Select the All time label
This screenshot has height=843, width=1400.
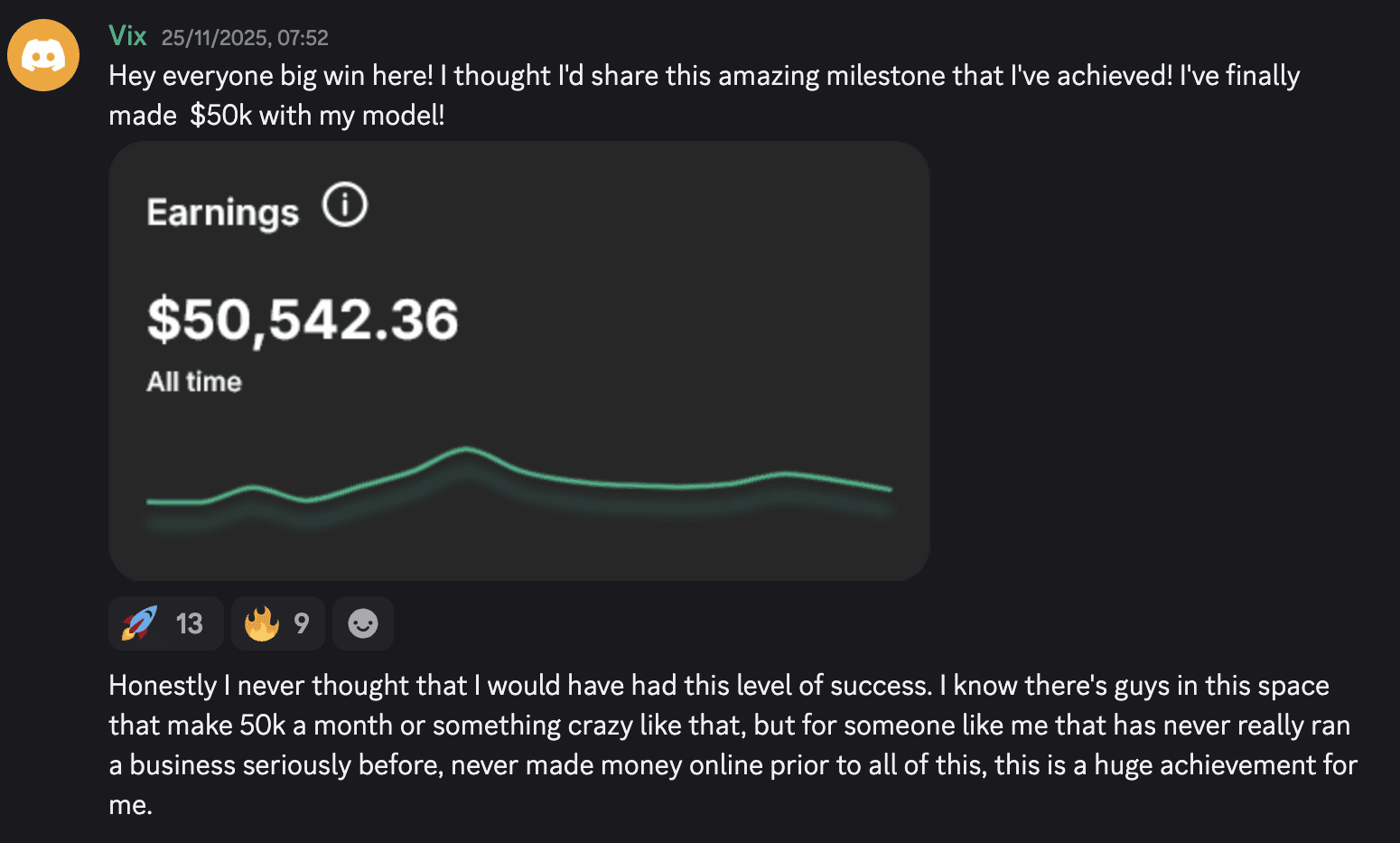click(194, 381)
